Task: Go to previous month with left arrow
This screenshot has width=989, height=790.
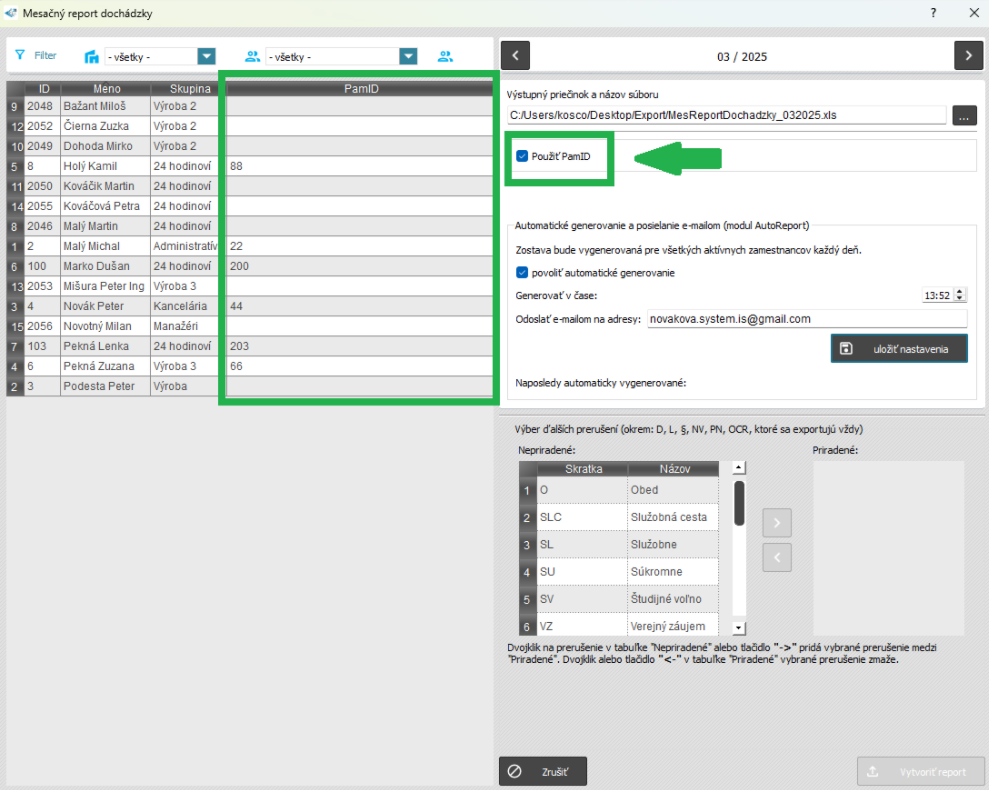Action: (514, 56)
